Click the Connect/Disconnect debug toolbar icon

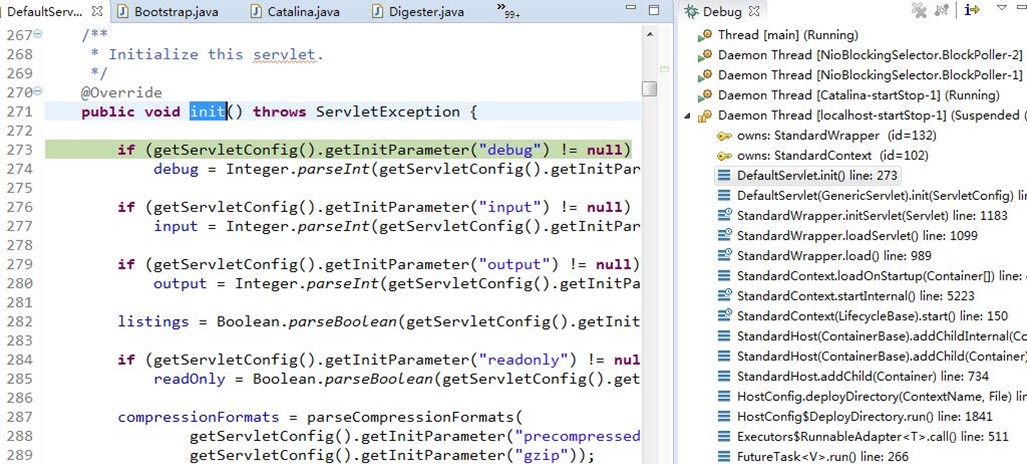point(942,10)
